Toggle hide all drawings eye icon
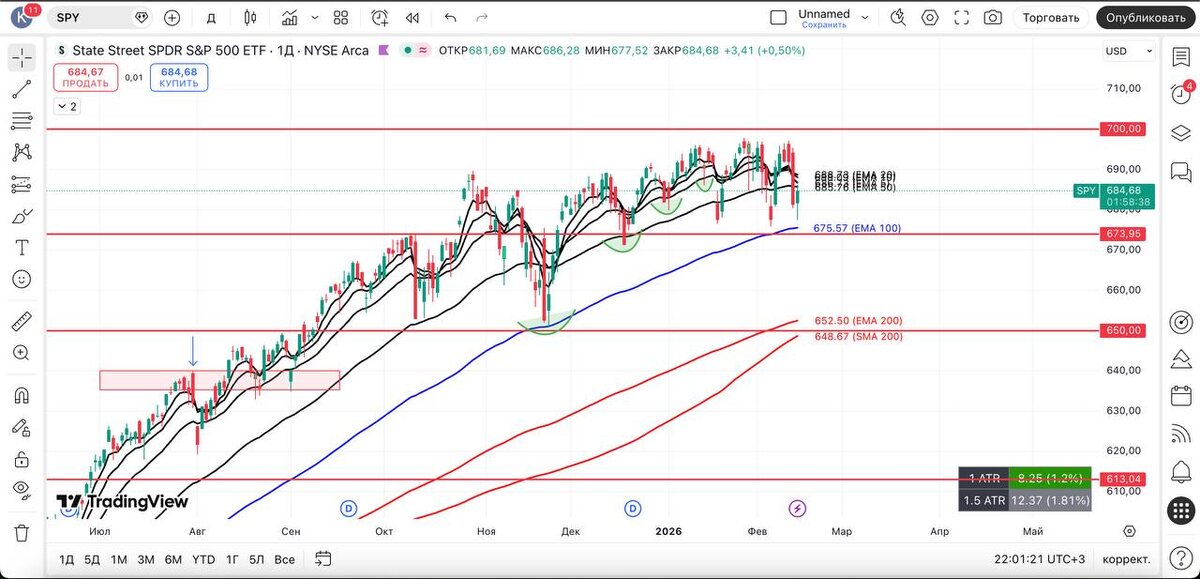The image size is (1200, 579). pyautogui.click(x=21, y=490)
